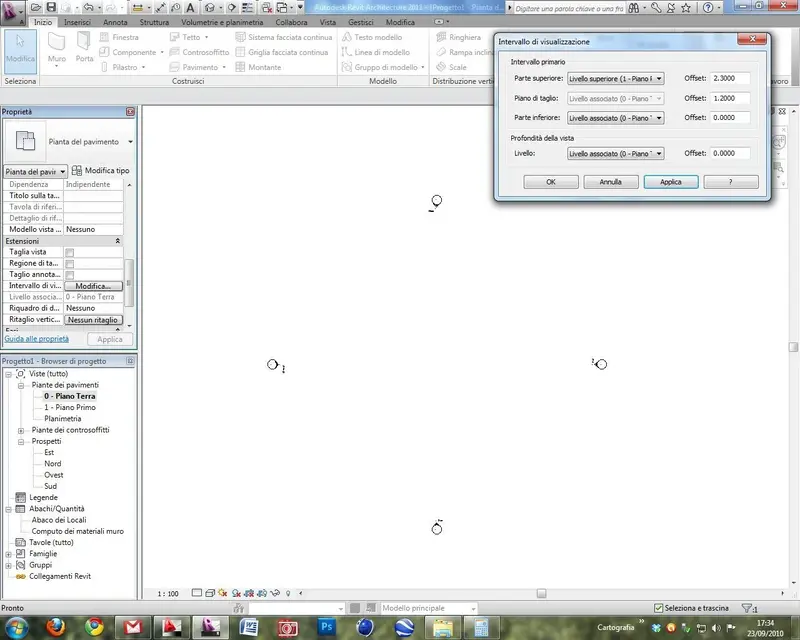Select the Porta door tool

(84, 47)
